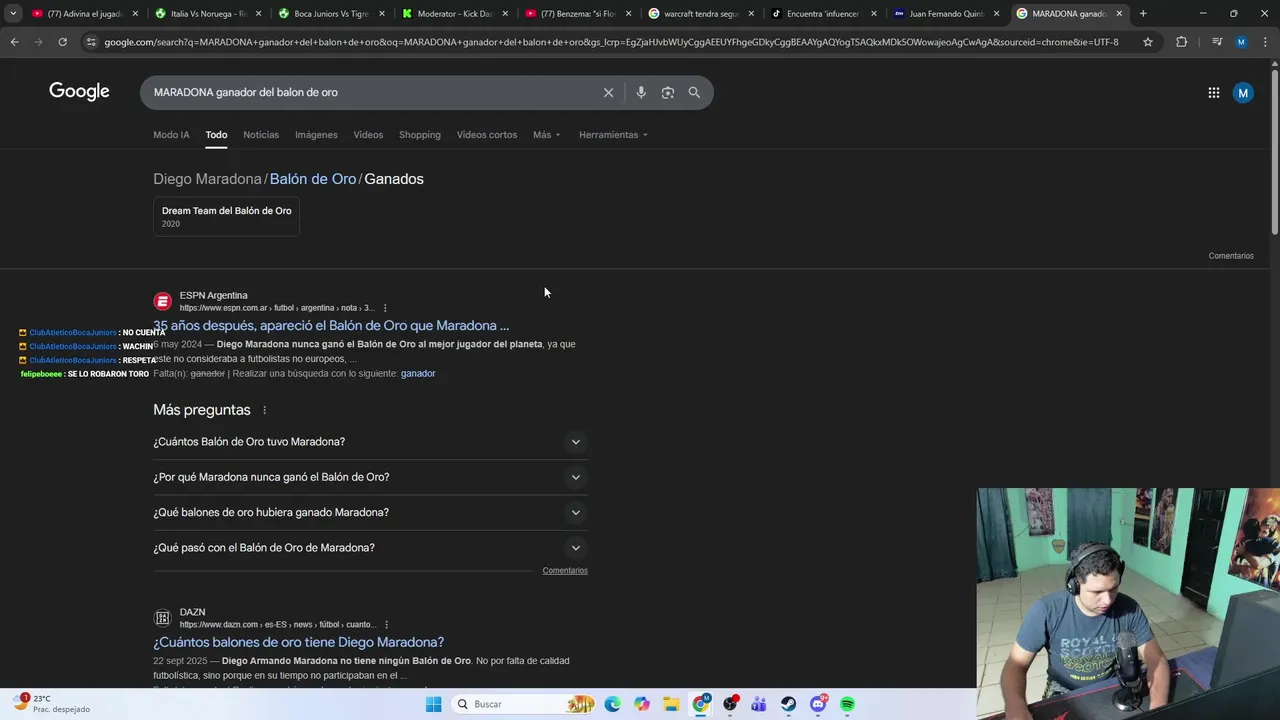Open options next to Más preguntas heading
This screenshot has width=1280, height=720.
tap(264, 410)
